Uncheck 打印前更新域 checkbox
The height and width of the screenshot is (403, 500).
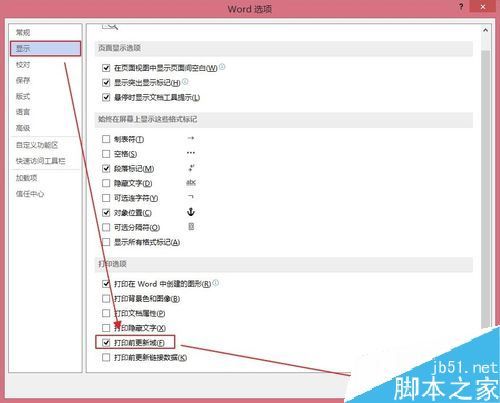coord(106,343)
